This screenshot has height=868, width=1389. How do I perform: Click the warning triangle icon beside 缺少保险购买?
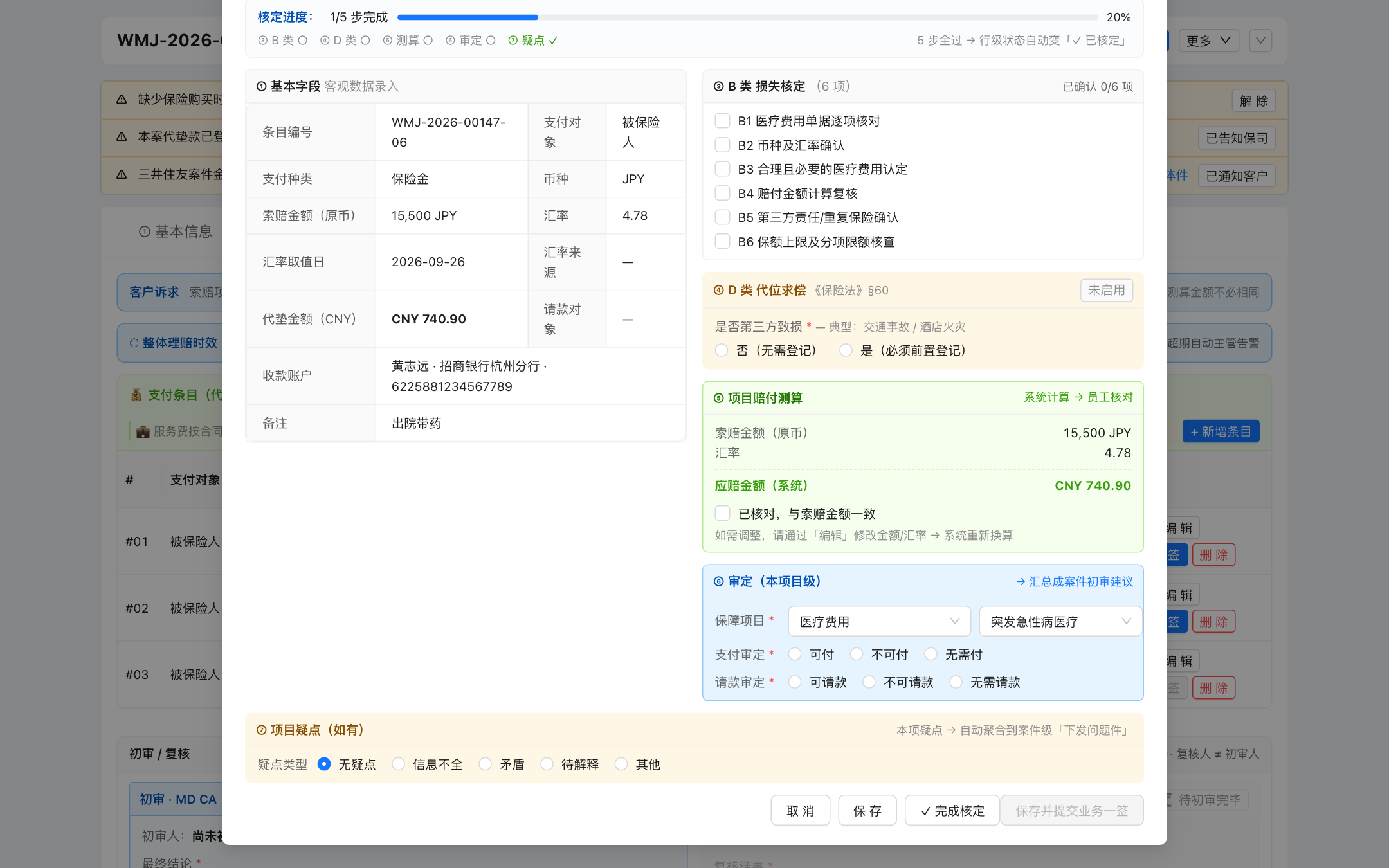point(122,99)
